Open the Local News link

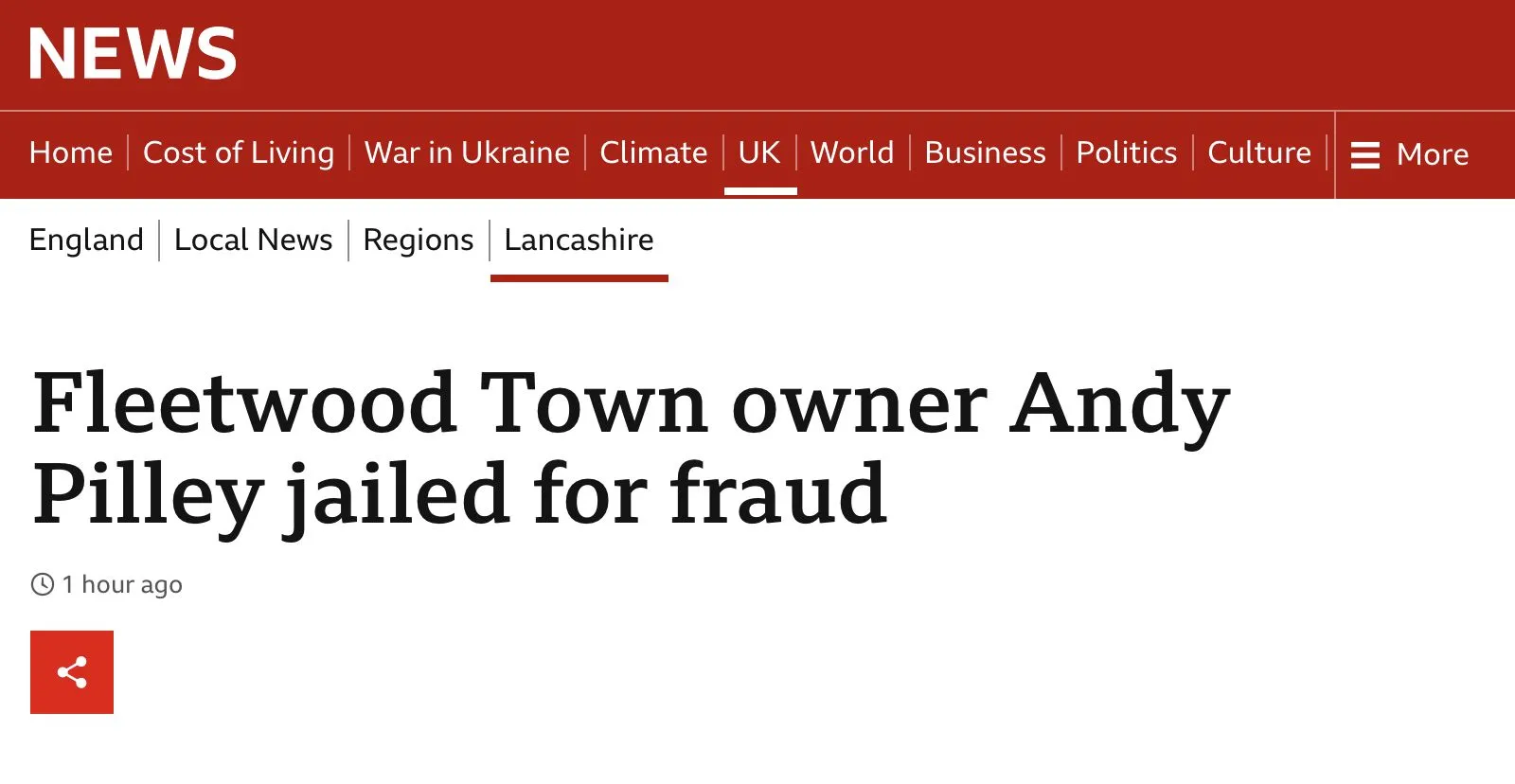point(254,241)
